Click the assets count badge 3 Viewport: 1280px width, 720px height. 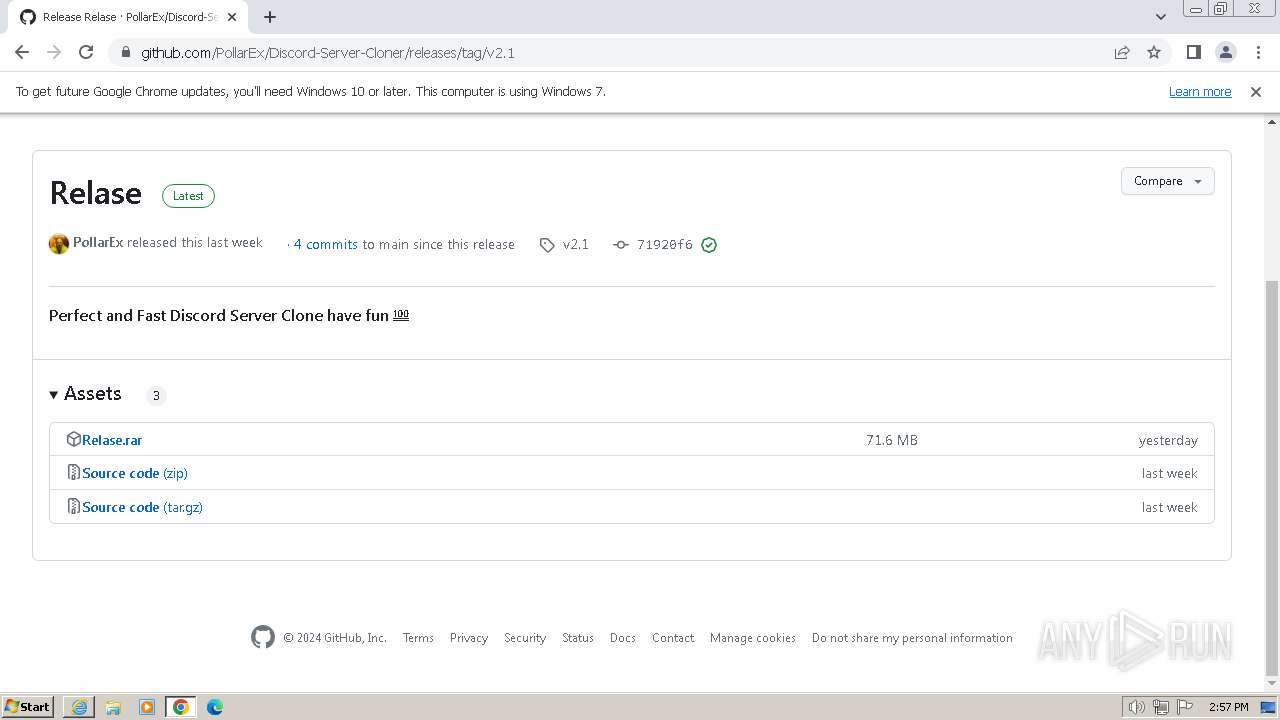click(x=156, y=395)
